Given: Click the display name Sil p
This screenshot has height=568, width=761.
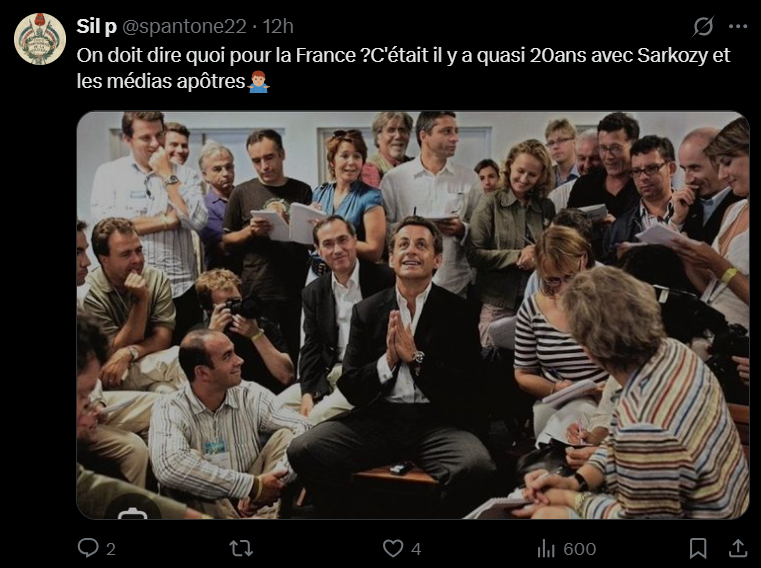Looking at the screenshot, I should [x=96, y=26].
